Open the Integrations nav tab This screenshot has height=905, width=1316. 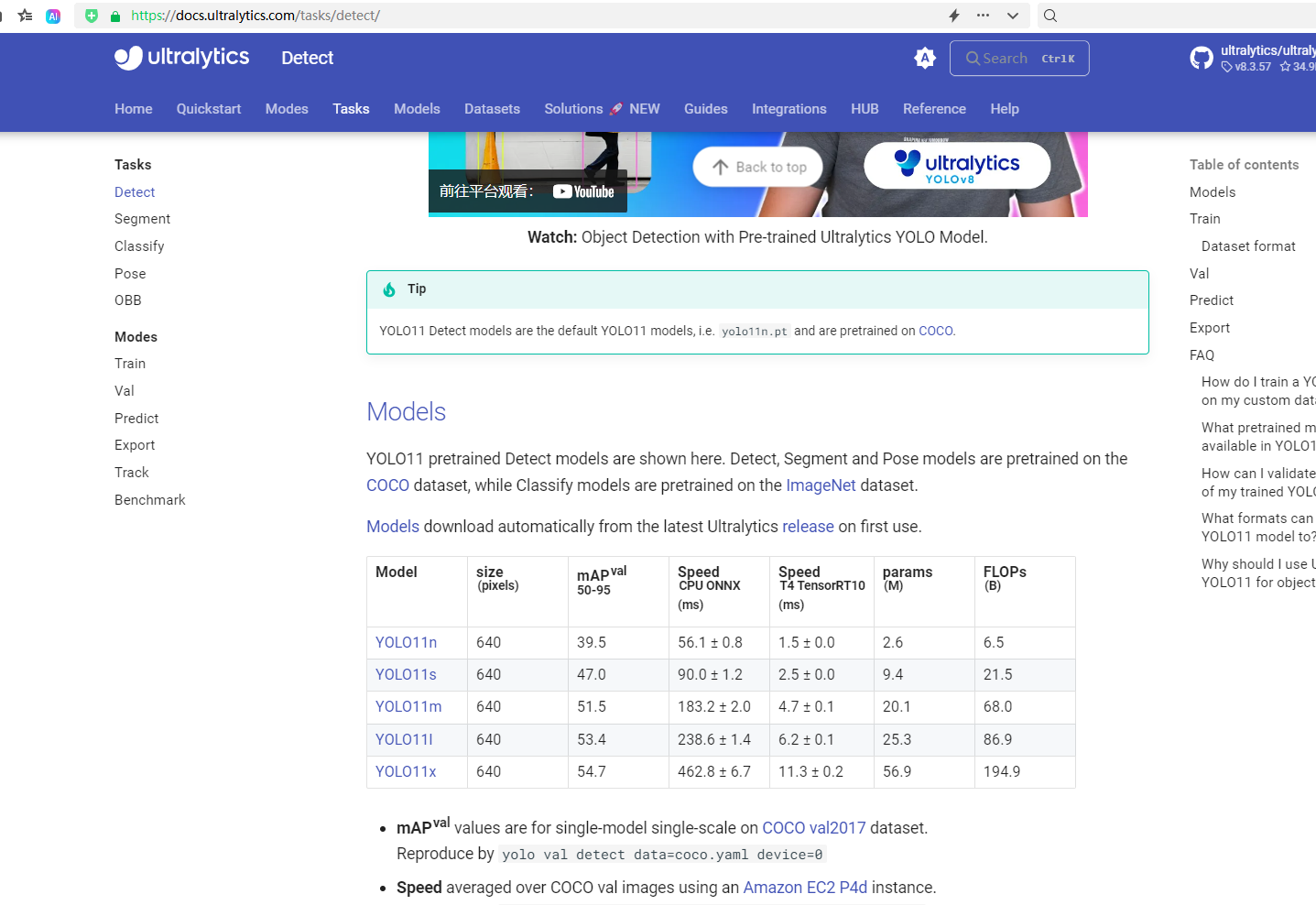click(x=789, y=109)
